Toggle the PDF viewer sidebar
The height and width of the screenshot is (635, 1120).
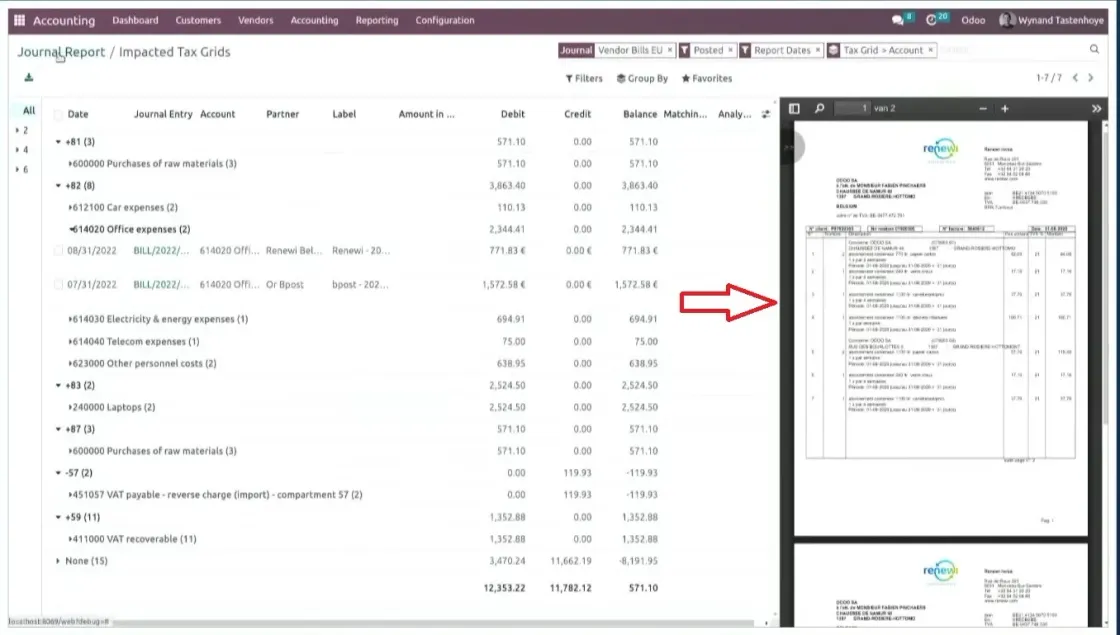[x=794, y=109]
